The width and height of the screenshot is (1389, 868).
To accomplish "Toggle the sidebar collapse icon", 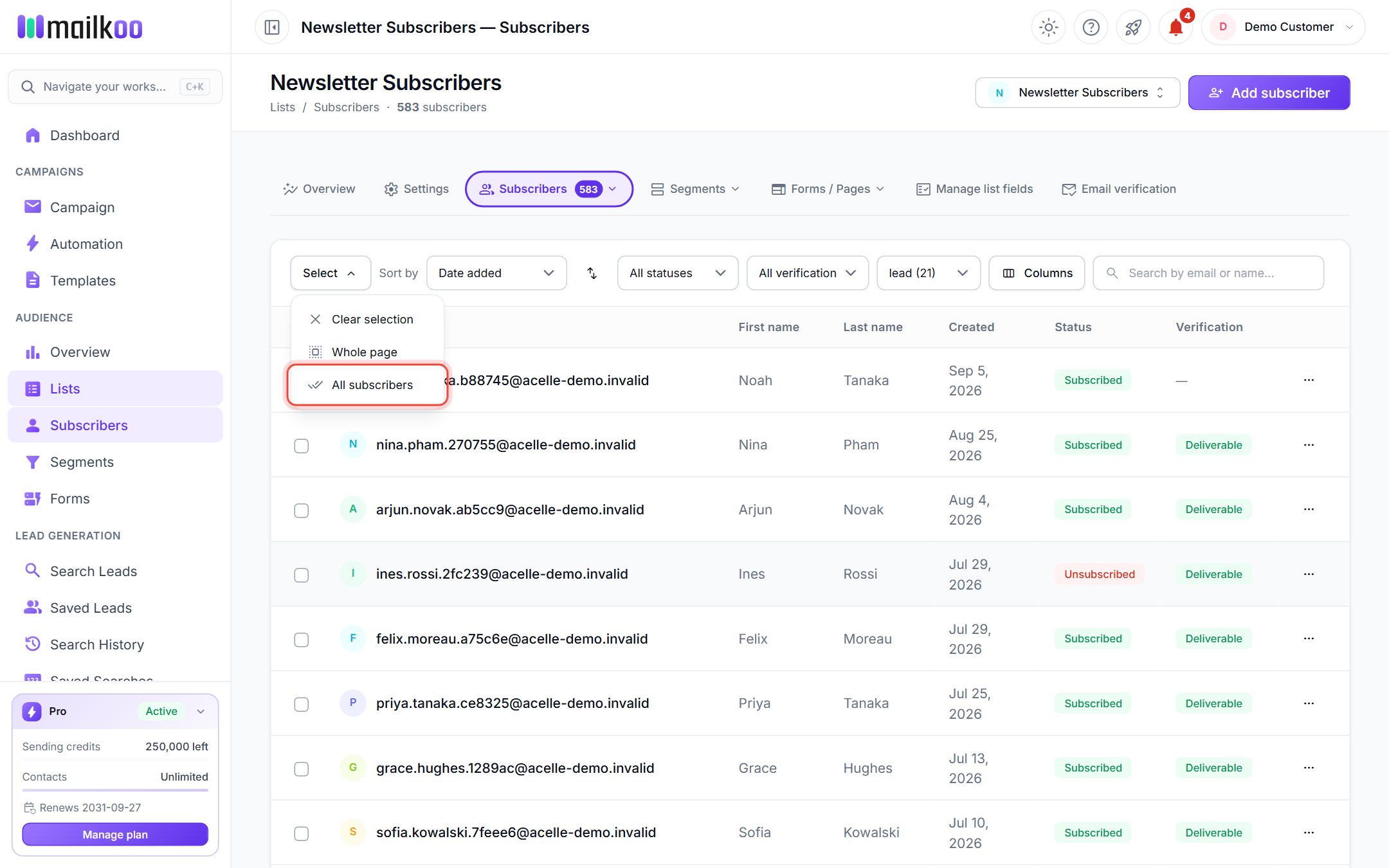I will [x=272, y=27].
